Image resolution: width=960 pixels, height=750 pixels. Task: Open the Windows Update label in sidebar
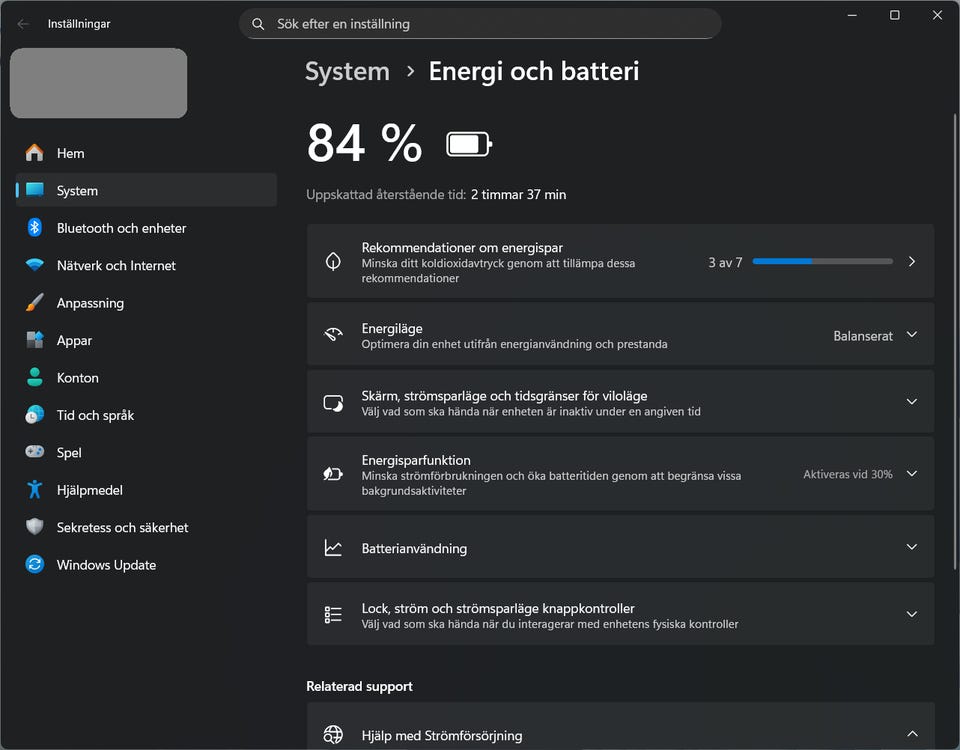click(106, 564)
